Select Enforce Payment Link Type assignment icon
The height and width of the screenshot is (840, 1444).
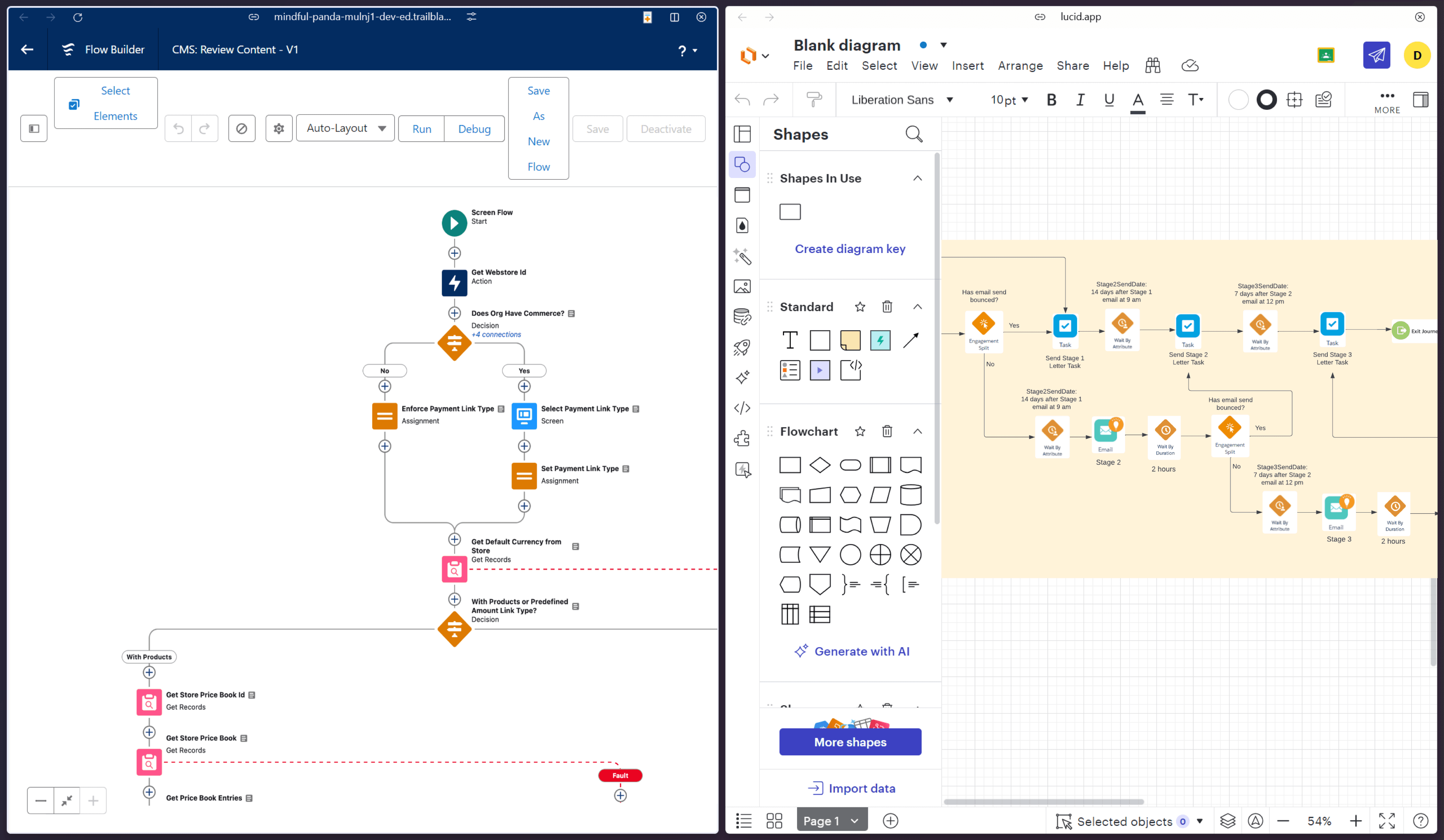click(385, 416)
